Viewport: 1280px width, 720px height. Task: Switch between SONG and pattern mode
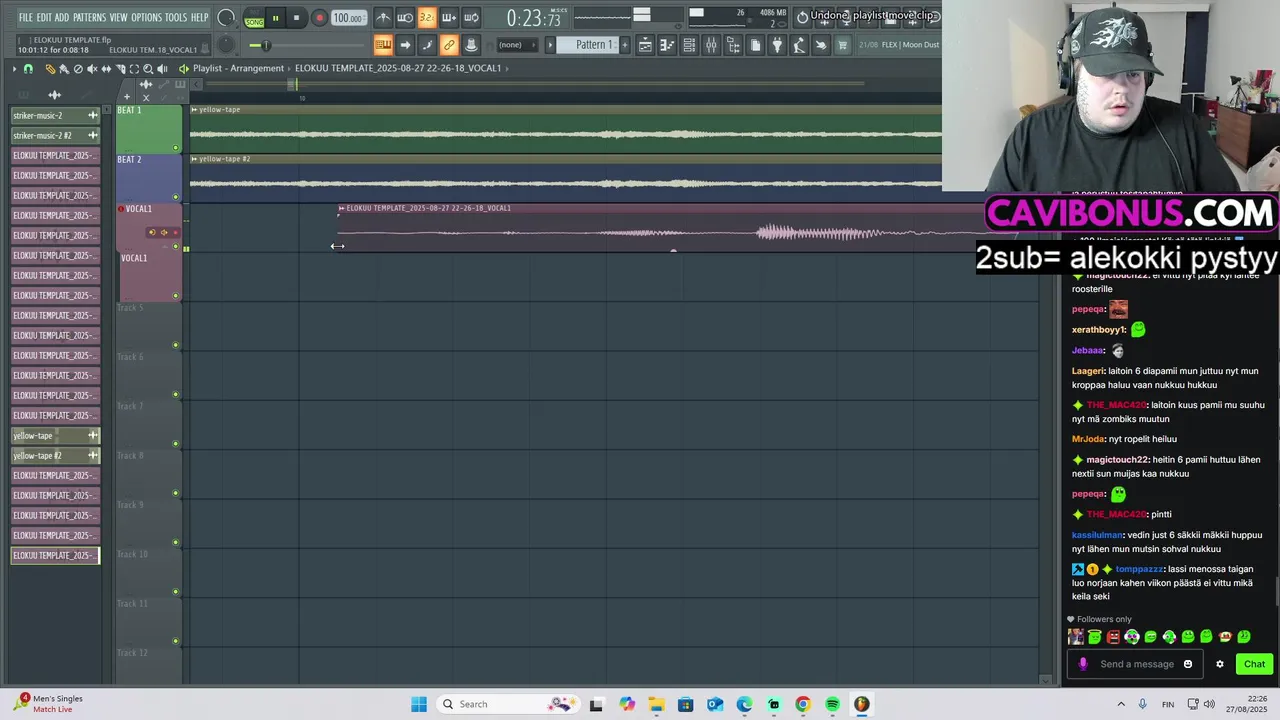point(254,19)
